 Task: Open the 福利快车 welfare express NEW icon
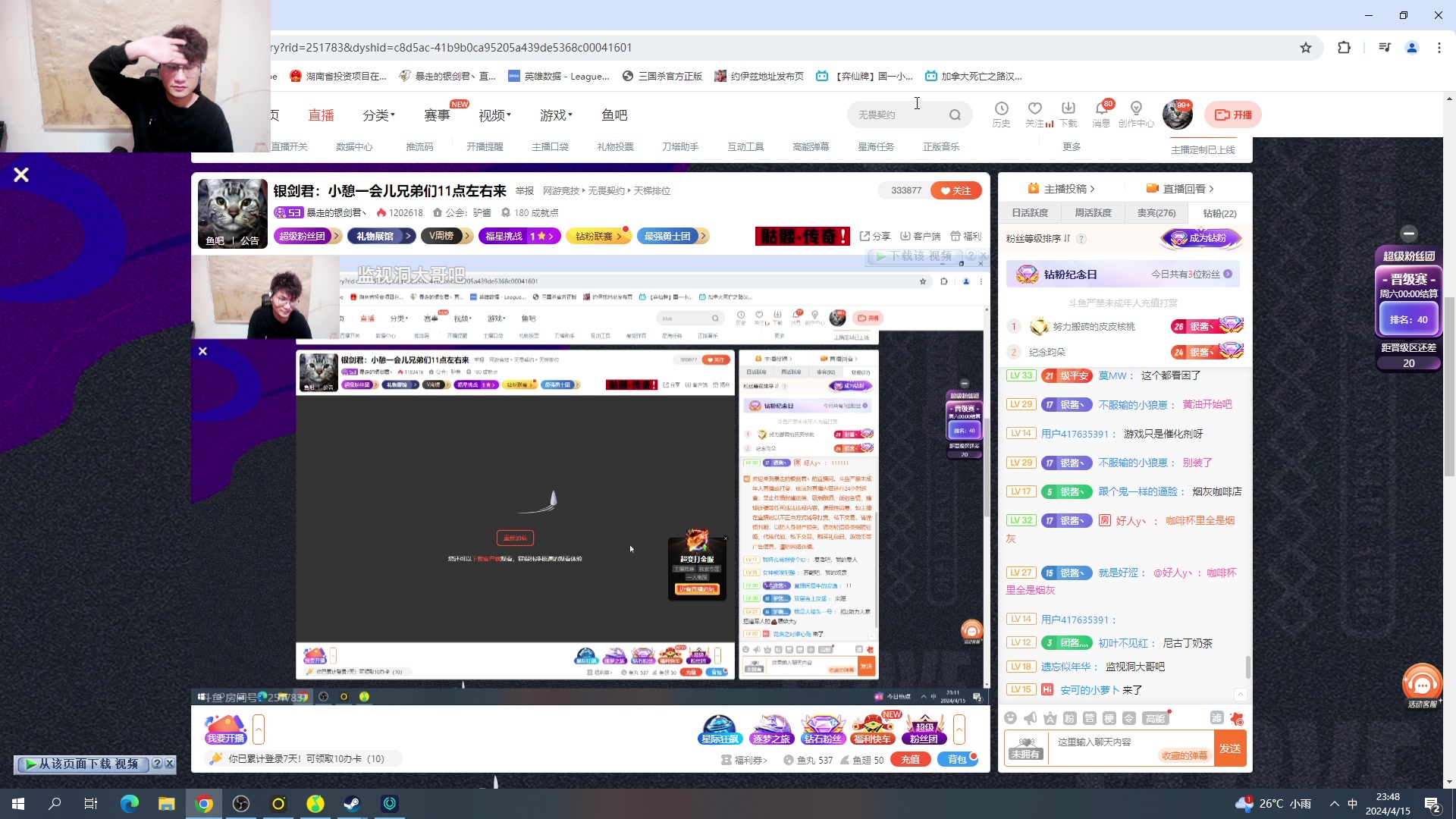click(x=872, y=728)
